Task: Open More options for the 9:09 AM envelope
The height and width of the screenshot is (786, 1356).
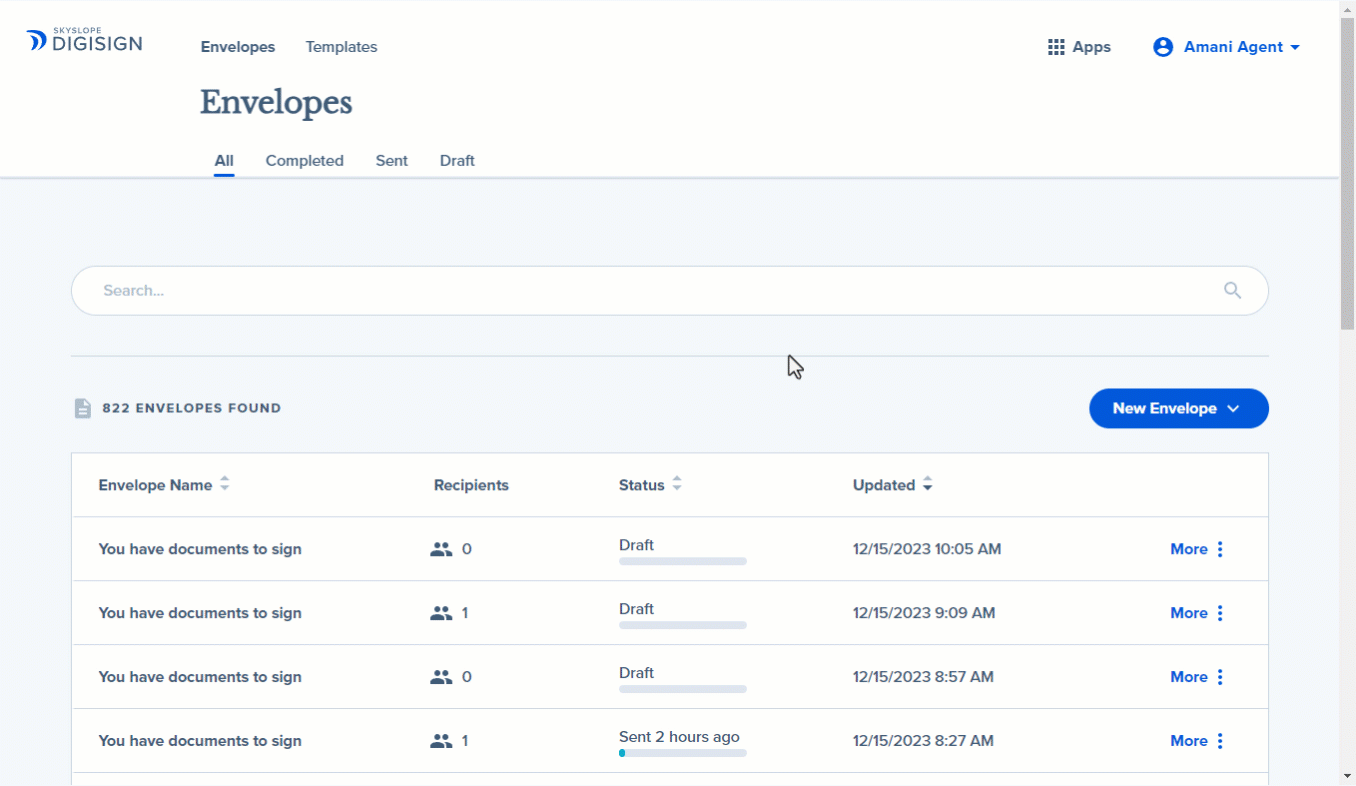Action: pos(1198,613)
